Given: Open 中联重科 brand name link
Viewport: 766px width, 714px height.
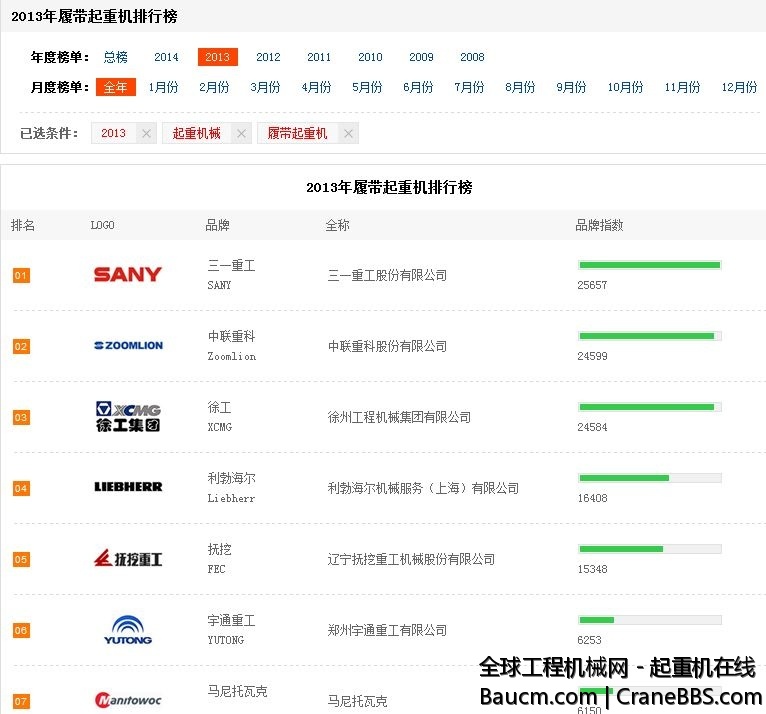Looking at the screenshot, I should pyautogui.click(x=231, y=336).
